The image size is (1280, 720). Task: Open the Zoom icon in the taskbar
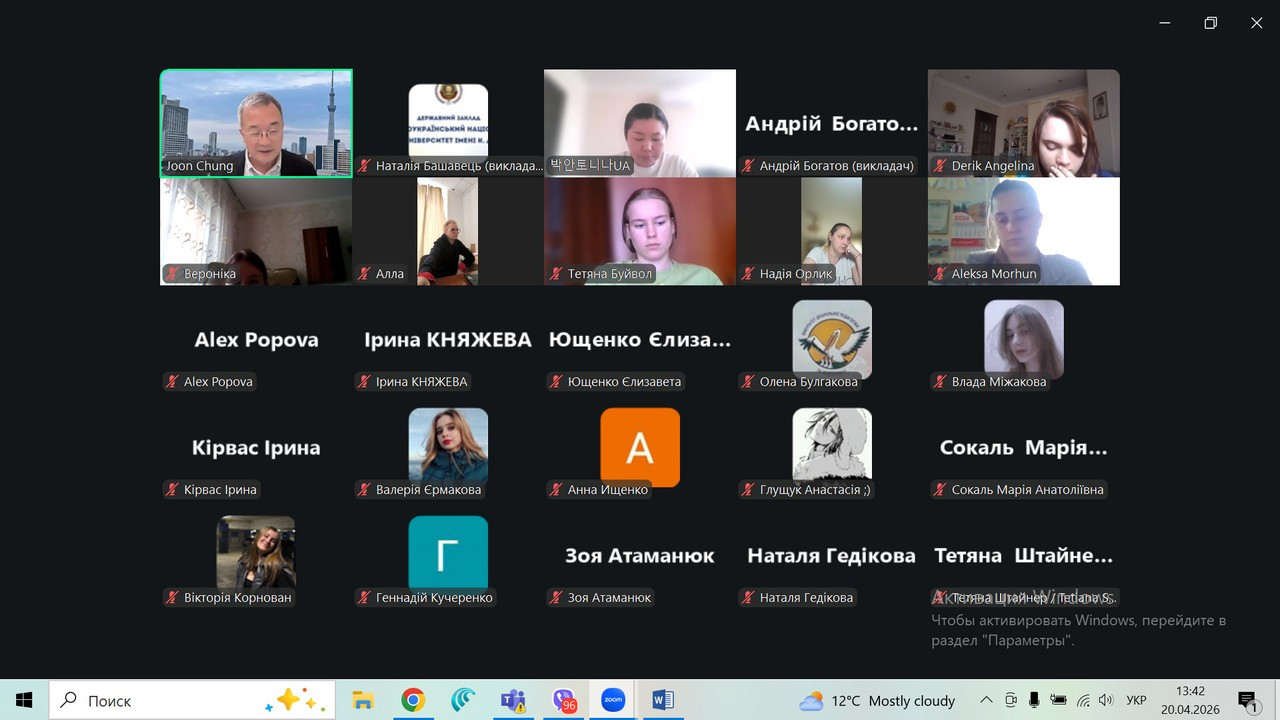tap(613, 700)
